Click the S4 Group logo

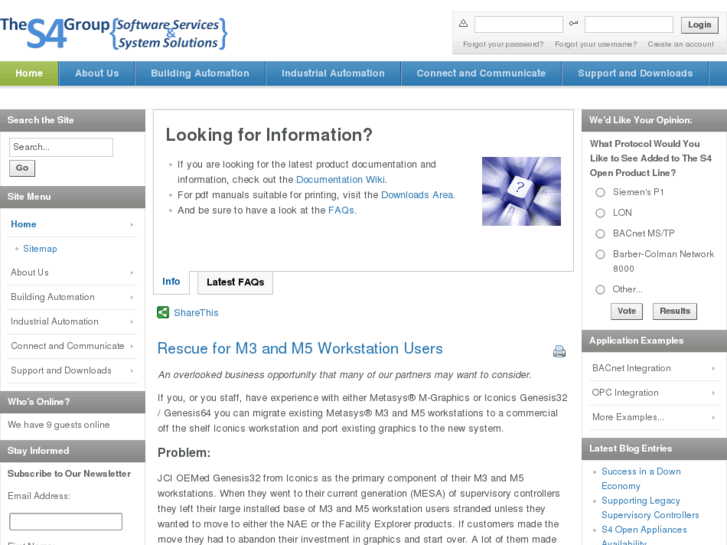114,33
